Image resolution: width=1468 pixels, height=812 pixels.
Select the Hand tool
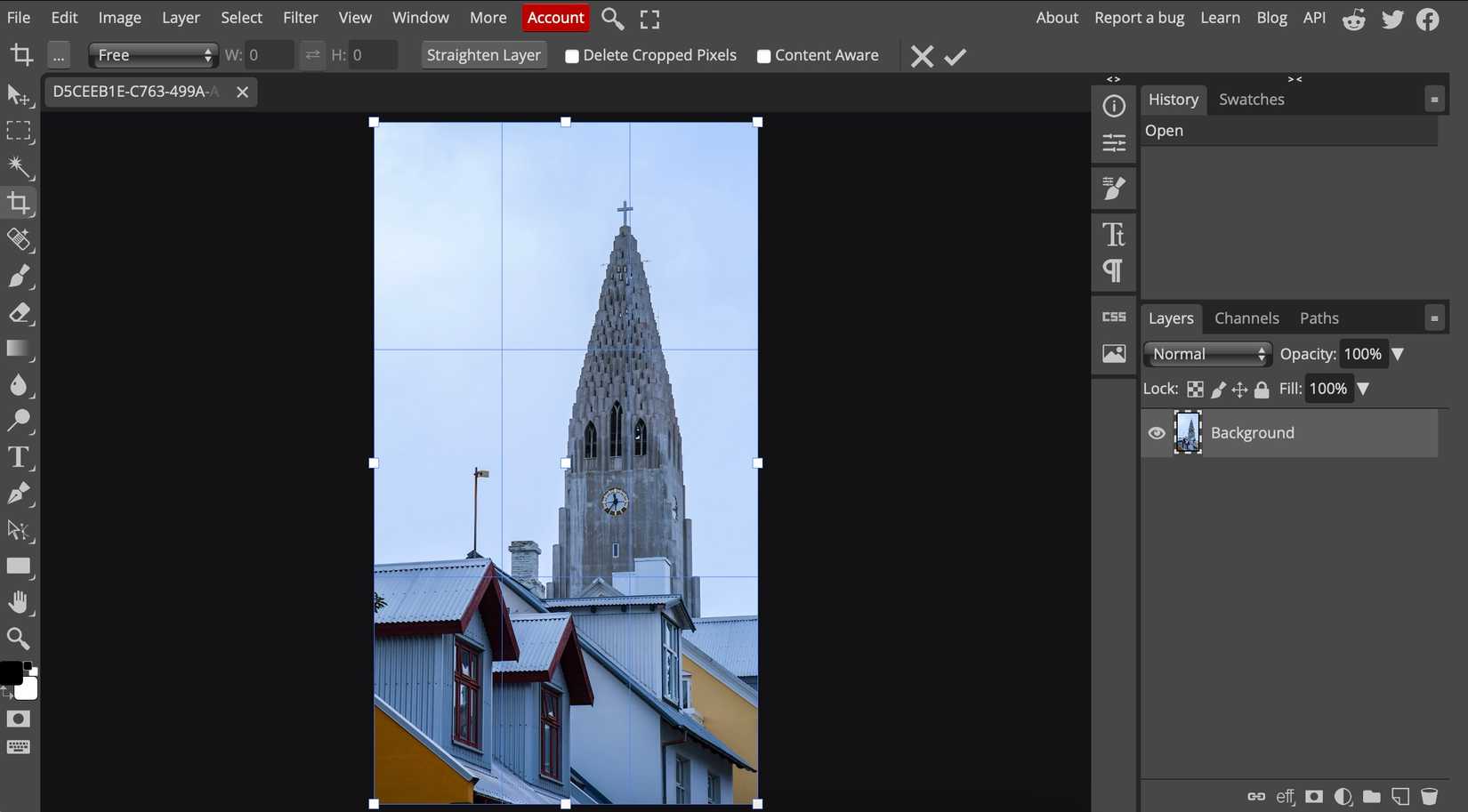[x=19, y=602]
